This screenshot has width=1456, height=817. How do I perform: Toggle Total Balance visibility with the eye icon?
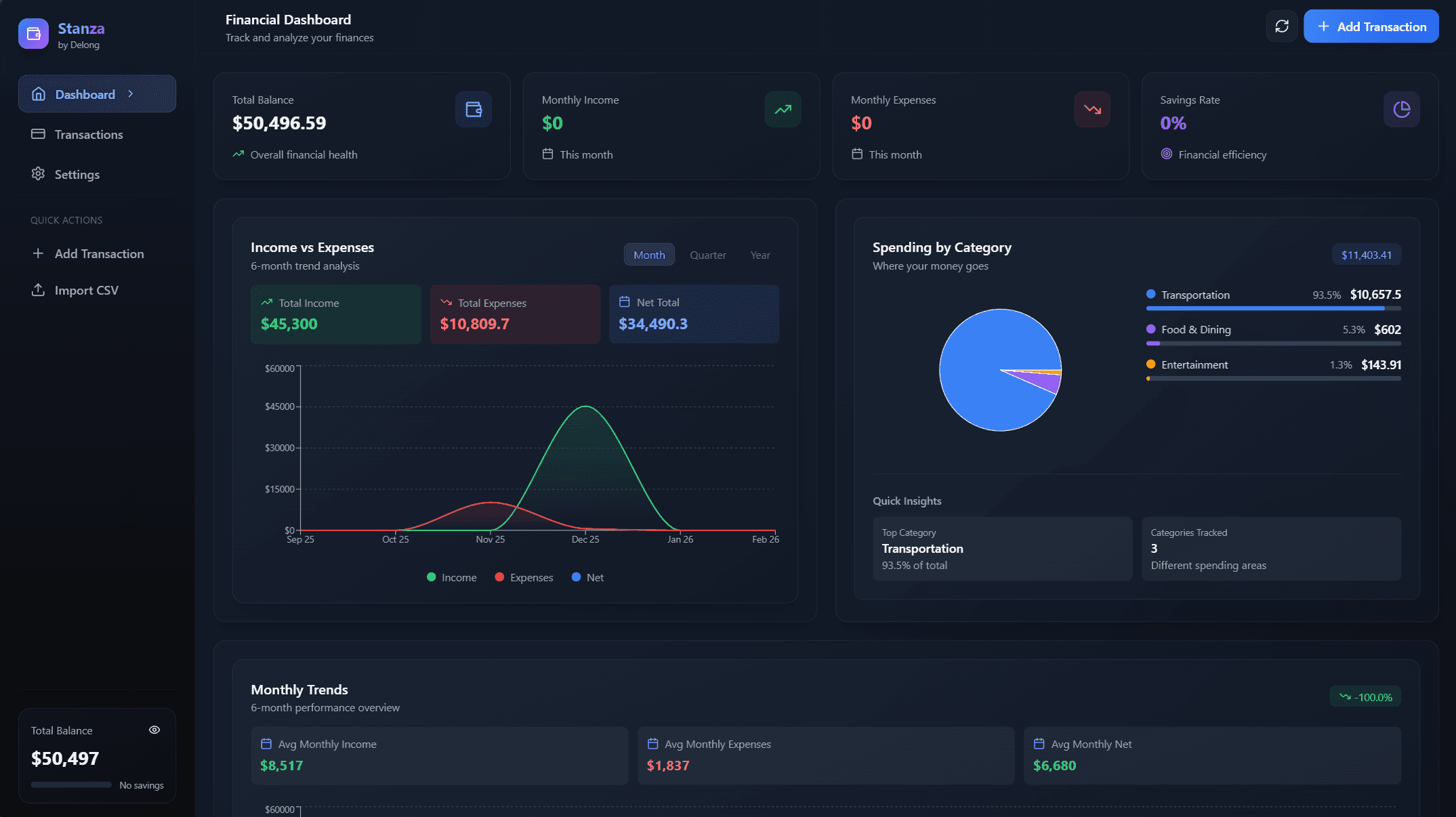[x=154, y=730]
